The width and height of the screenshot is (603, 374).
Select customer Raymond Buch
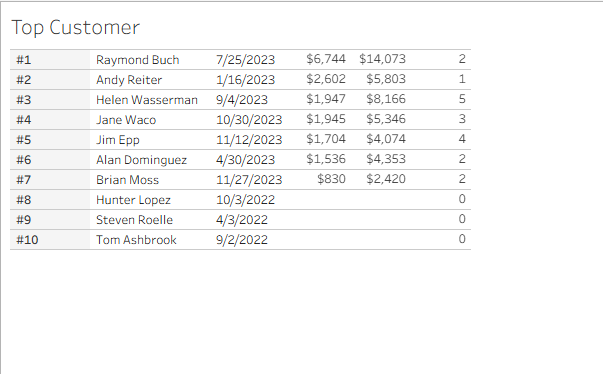138,60
